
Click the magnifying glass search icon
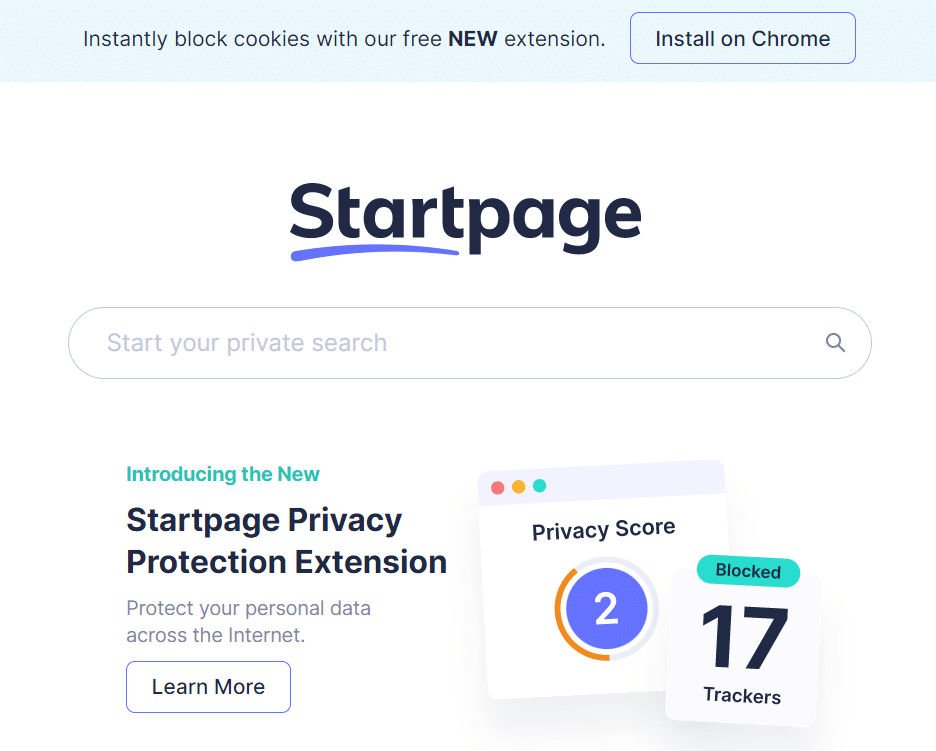[835, 343]
